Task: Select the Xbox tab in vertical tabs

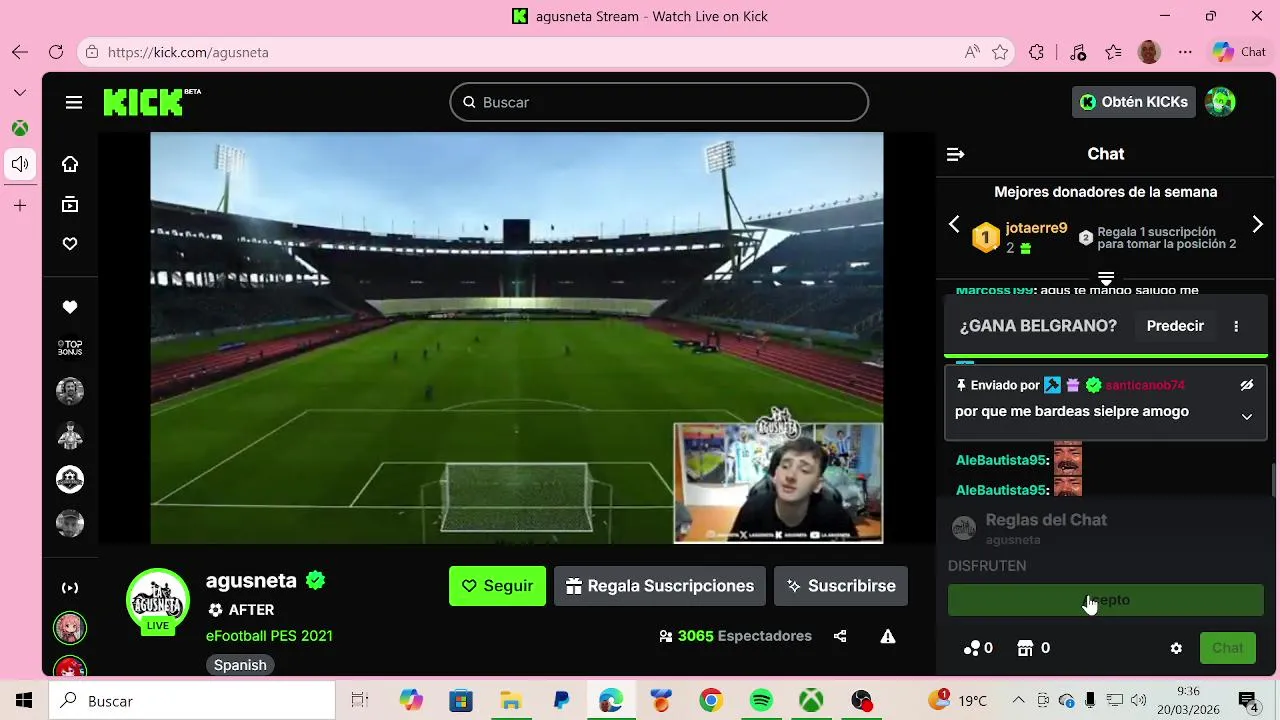Action: [x=20, y=128]
